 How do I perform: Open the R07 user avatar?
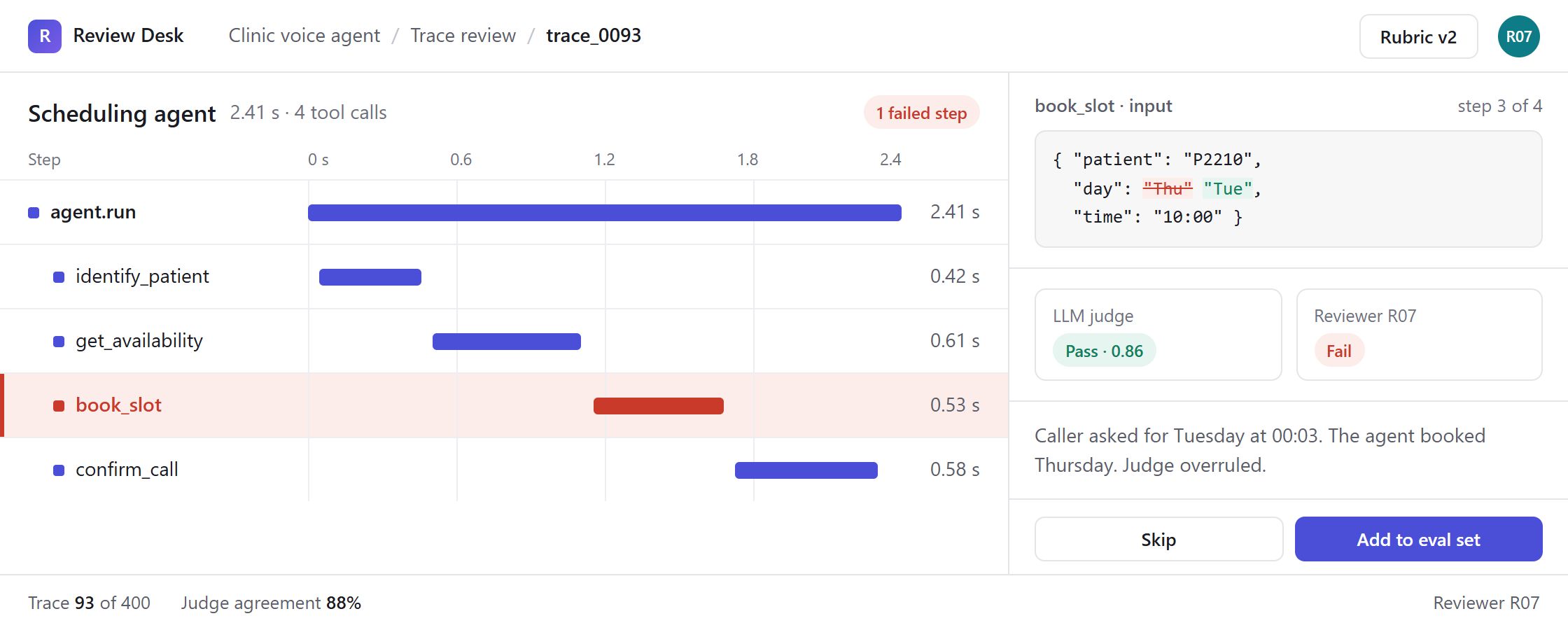pyautogui.click(x=1518, y=36)
